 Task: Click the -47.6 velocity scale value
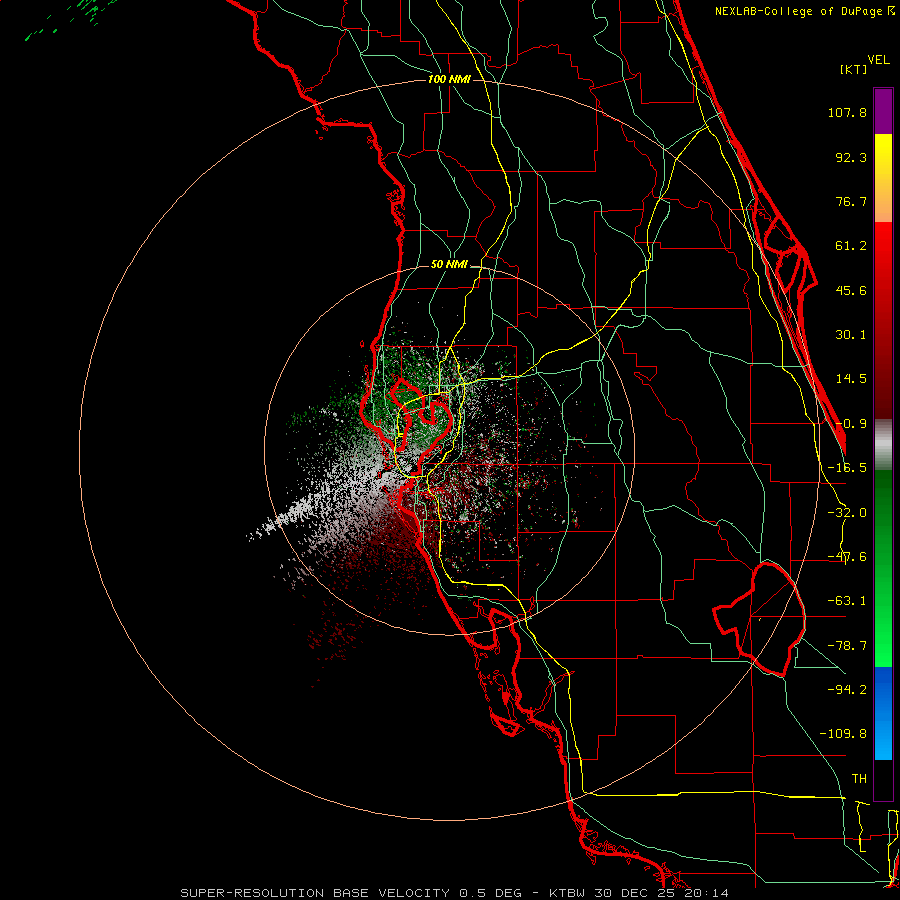click(x=847, y=557)
